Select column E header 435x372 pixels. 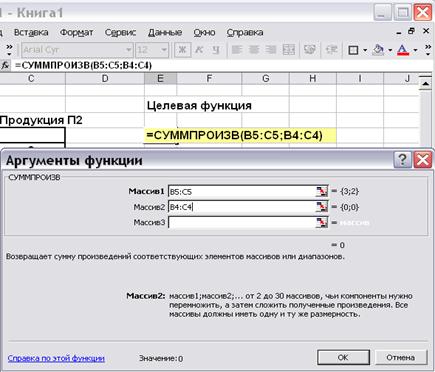(x=160, y=79)
